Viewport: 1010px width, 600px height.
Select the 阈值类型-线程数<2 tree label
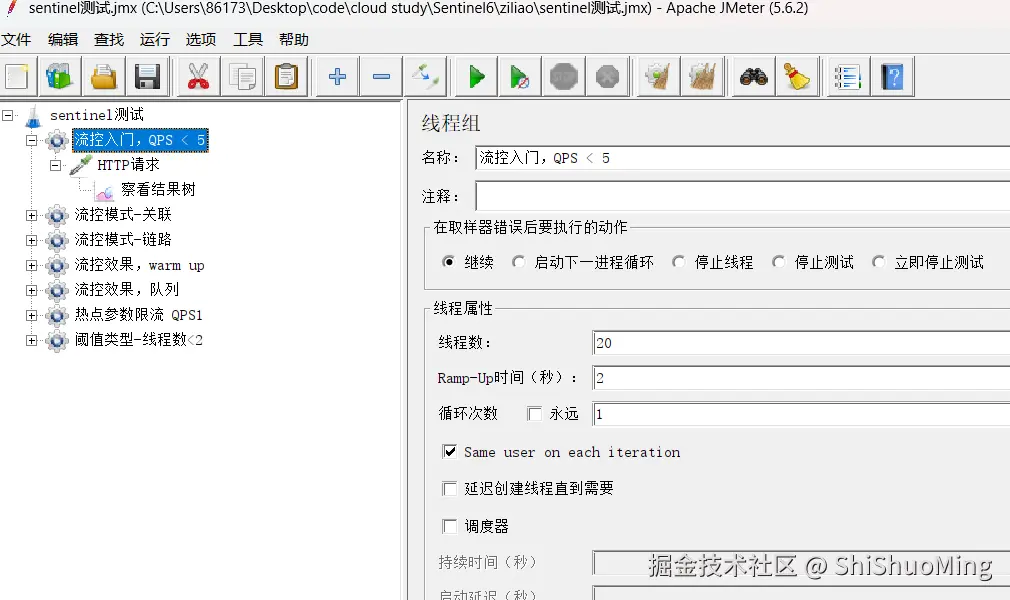point(138,340)
